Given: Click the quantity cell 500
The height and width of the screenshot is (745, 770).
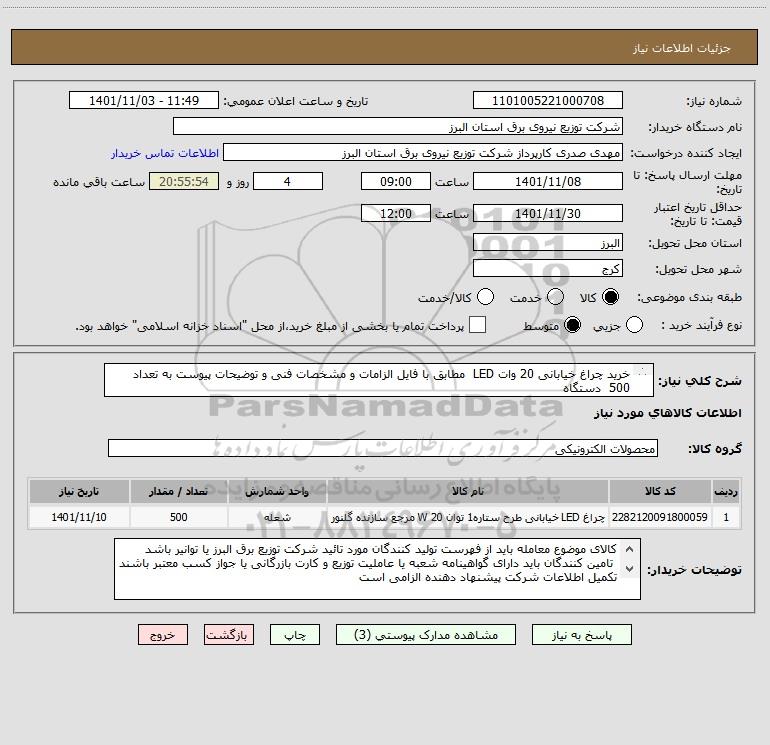Looking at the screenshot, I should [x=179, y=517].
